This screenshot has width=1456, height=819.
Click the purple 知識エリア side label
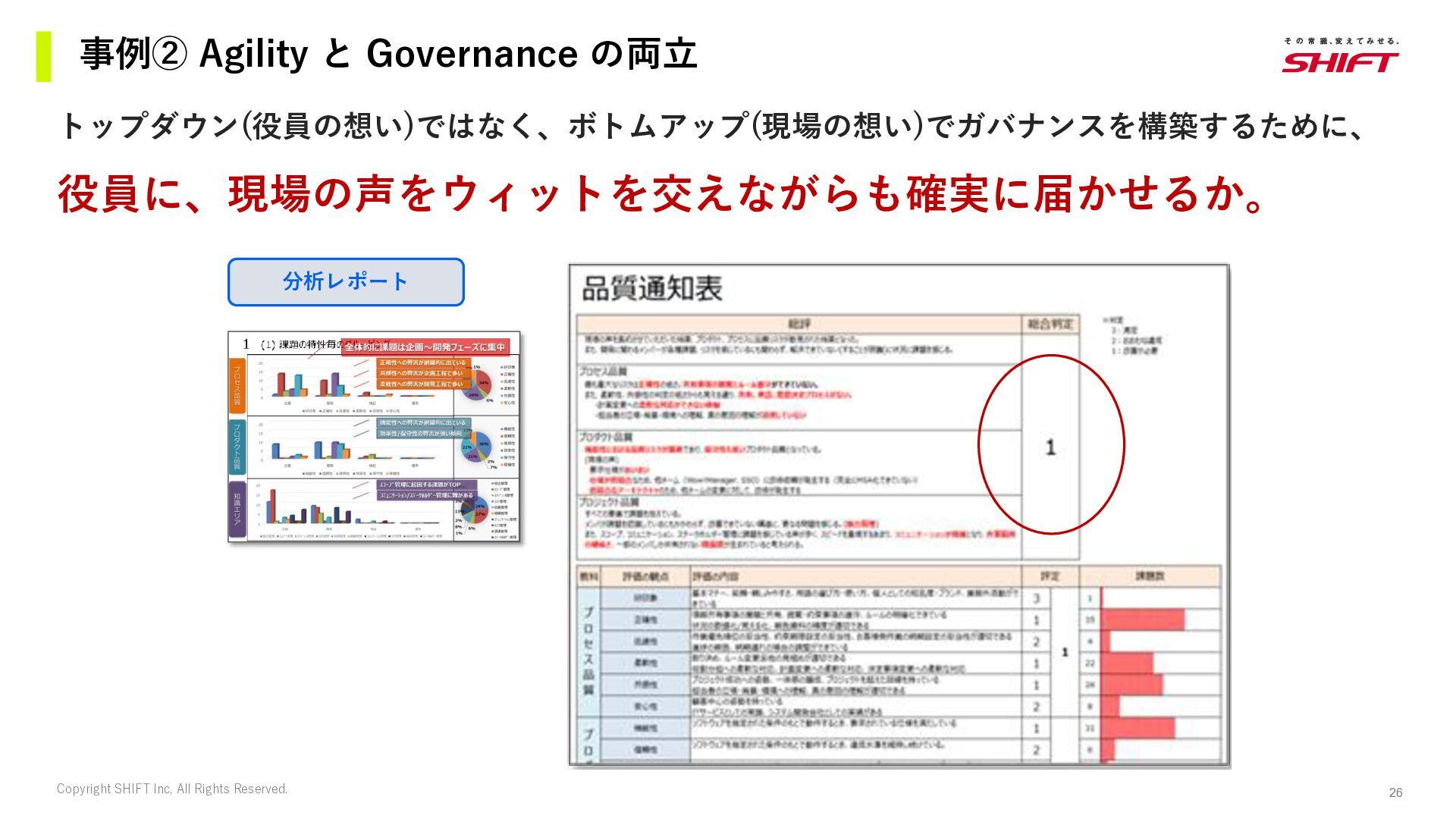click(x=237, y=509)
